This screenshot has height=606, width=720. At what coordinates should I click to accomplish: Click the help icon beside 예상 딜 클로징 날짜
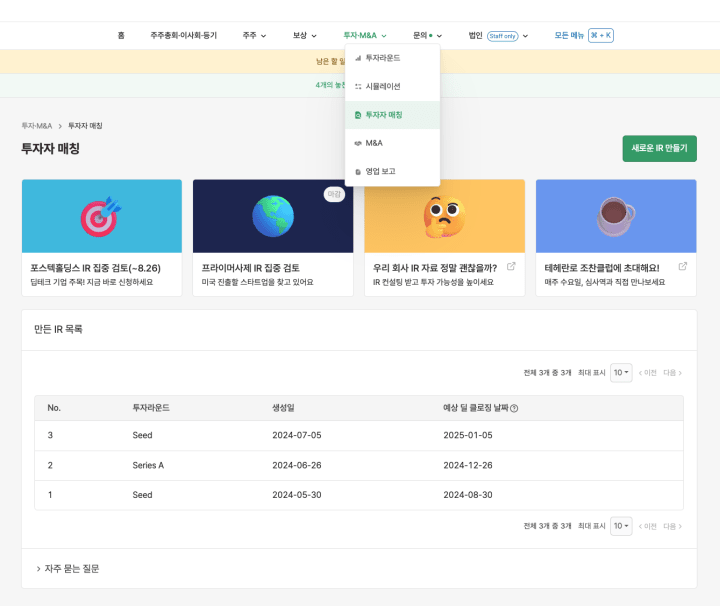click(514, 408)
